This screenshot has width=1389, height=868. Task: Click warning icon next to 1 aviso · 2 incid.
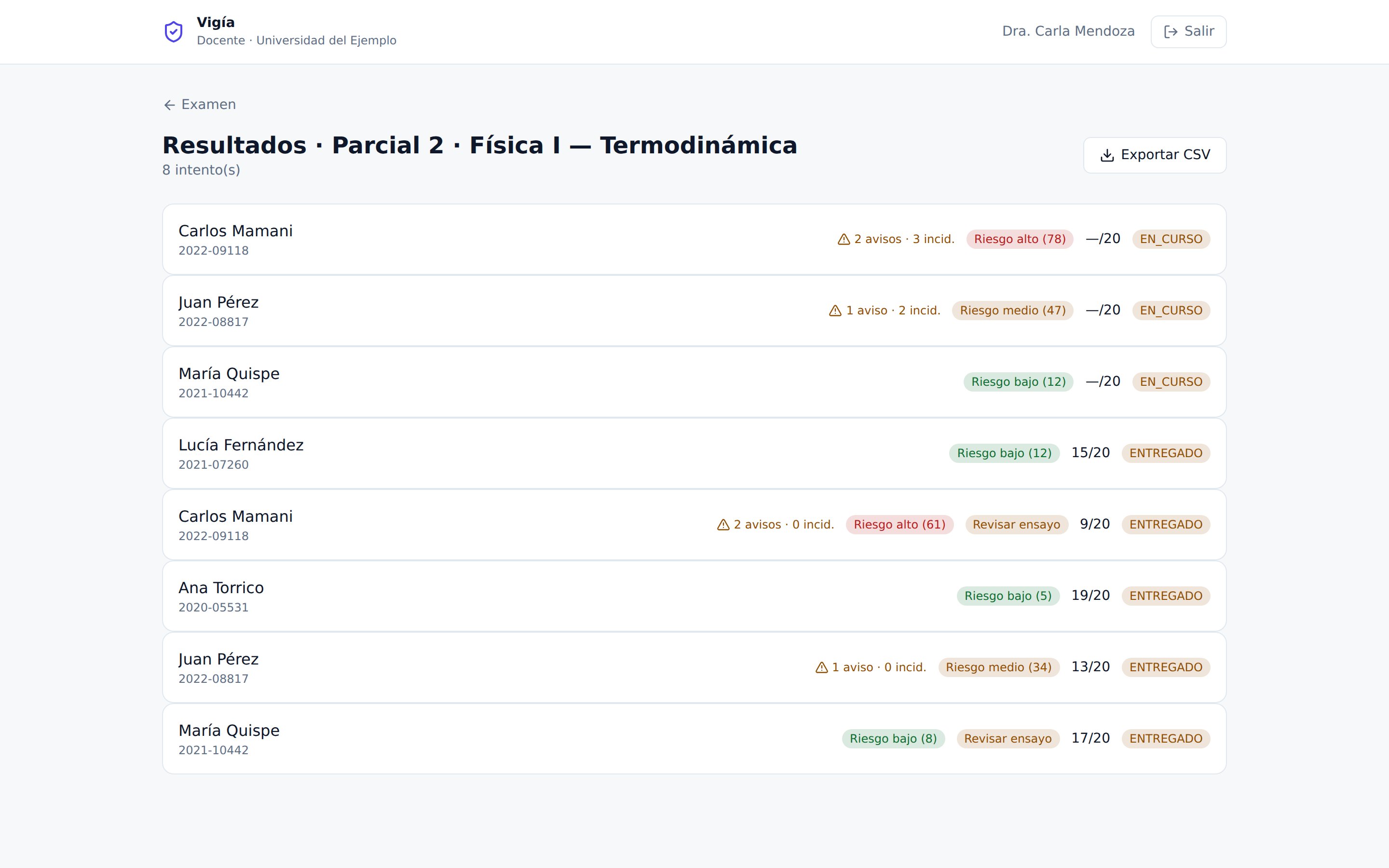(x=835, y=311)
